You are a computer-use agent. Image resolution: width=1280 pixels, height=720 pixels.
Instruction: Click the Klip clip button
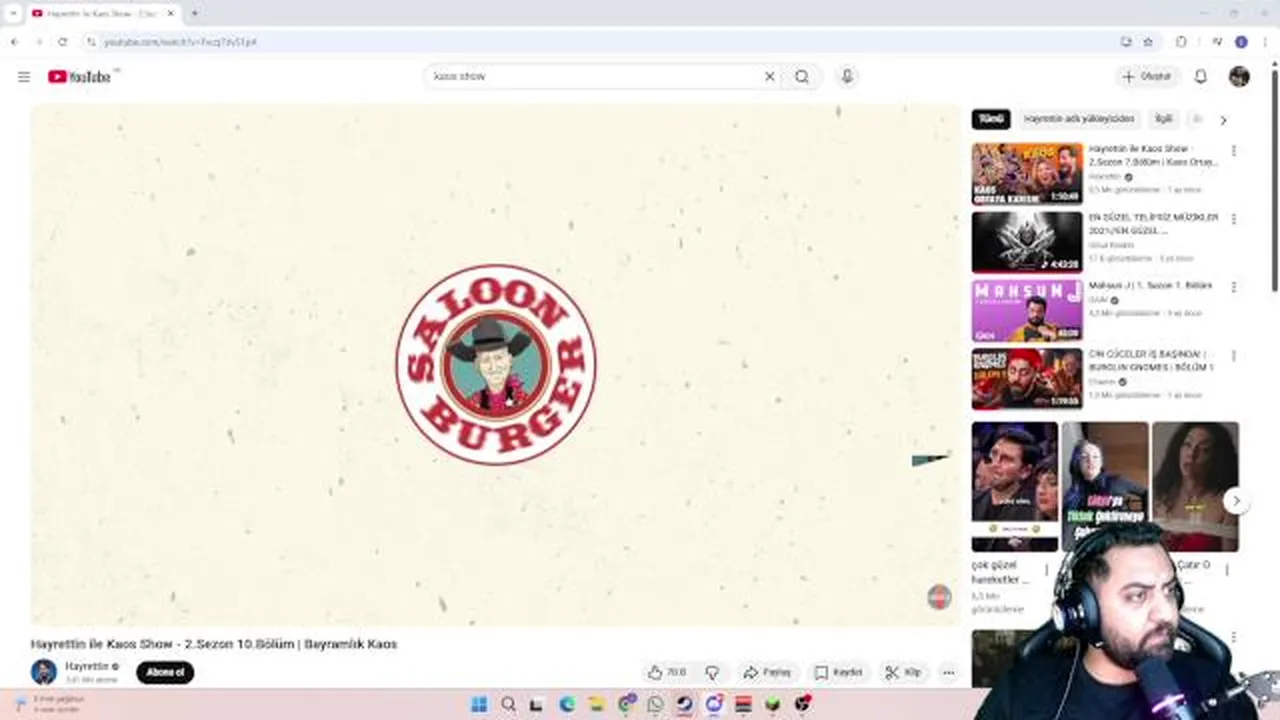[x=903, y=673]
